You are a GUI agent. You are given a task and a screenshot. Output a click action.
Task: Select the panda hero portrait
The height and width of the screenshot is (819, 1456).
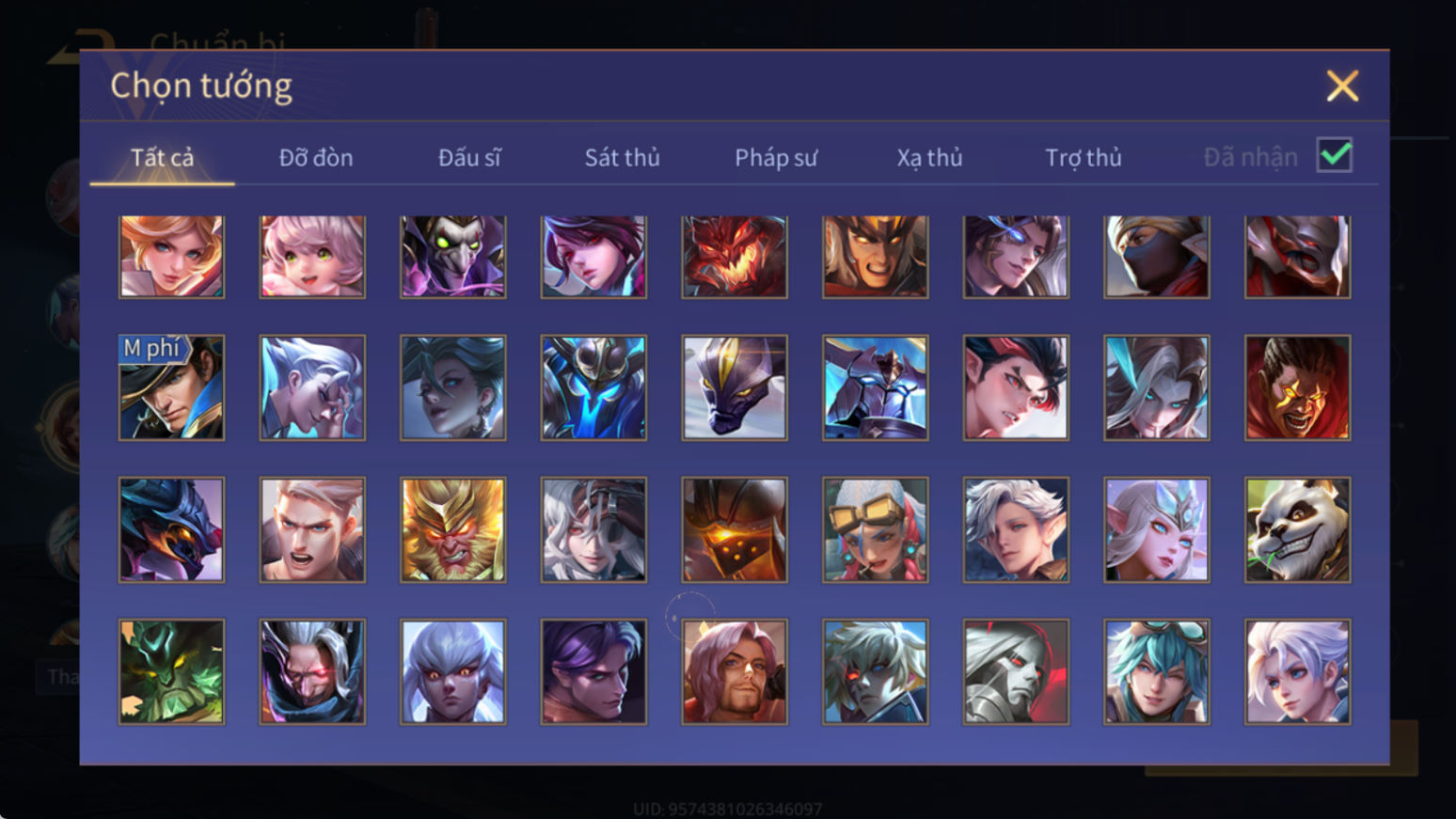tap(1297, 529)
